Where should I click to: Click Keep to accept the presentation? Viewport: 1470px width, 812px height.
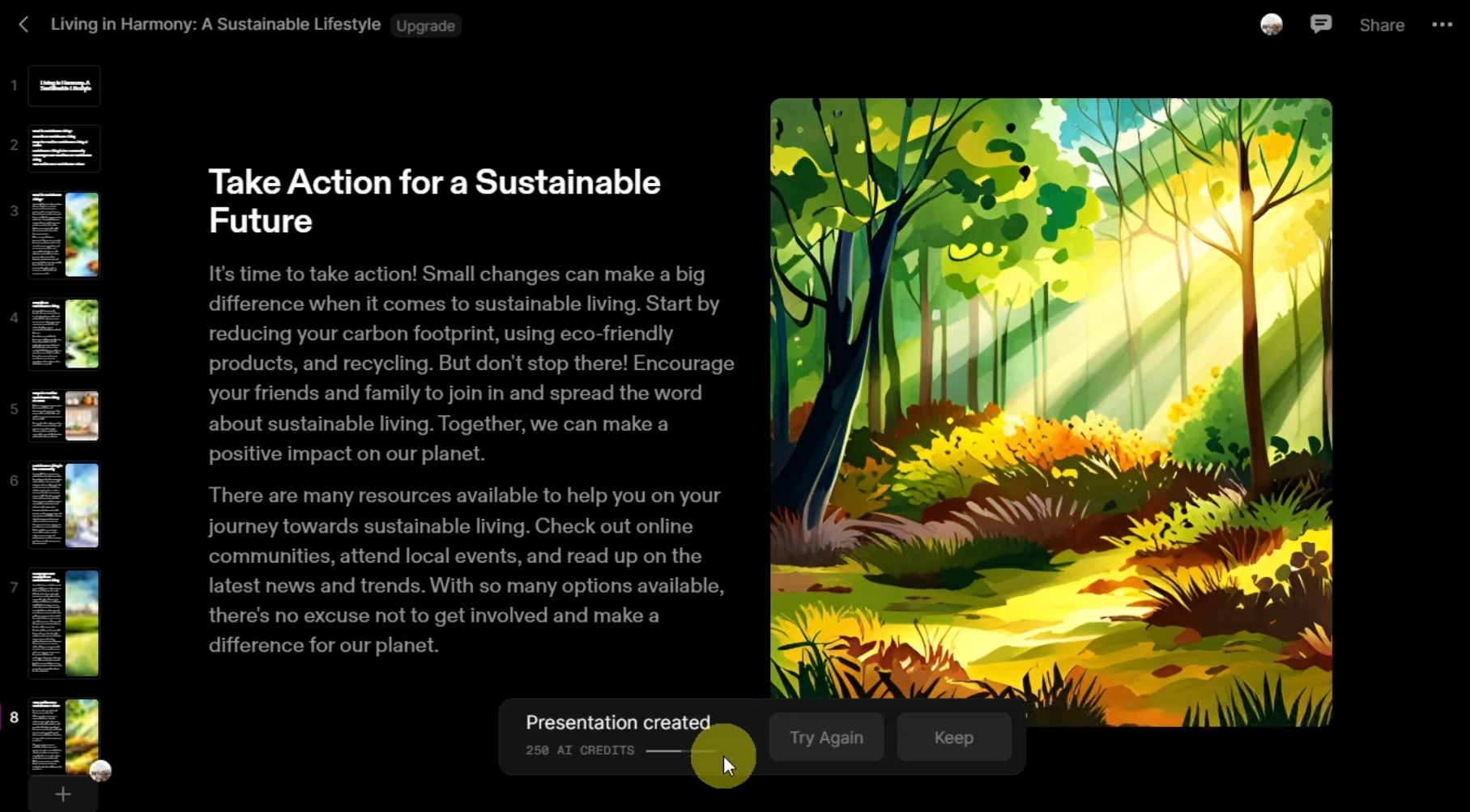[x=953, y=738]
